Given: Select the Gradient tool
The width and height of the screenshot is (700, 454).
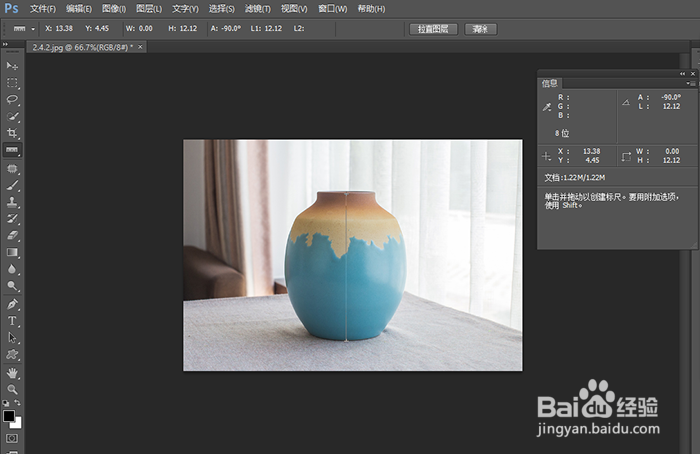Looking at the screenshot, I should click(x=12, y=252).
